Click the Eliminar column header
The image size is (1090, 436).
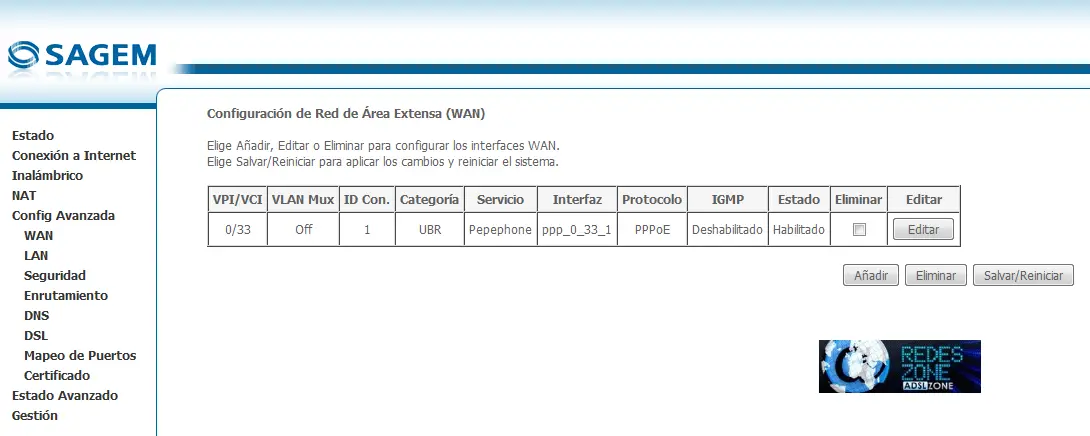click(x=859, y=200)
